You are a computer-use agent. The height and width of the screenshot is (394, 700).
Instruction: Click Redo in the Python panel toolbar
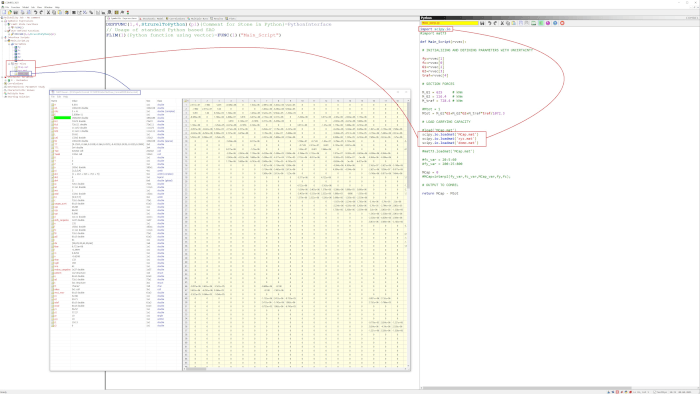click(495, 23)
